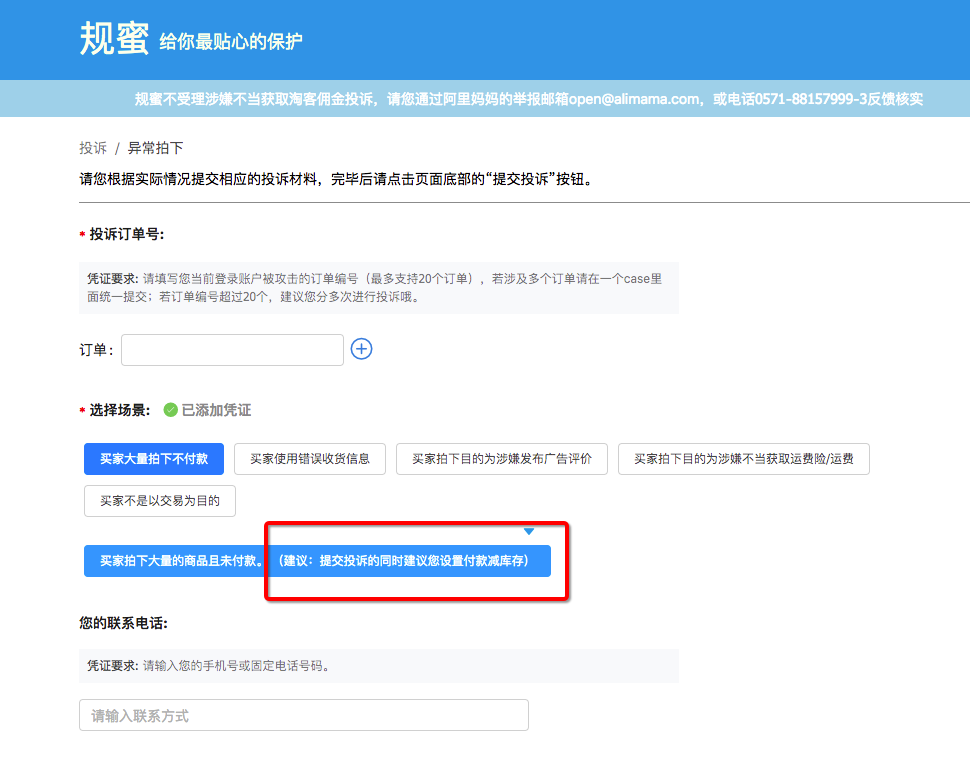This screenshot has width=970, height=759.
Task: Click the blue triangle arrow above the suggestion
Action: pyautogui.click(x=529, y=531)
